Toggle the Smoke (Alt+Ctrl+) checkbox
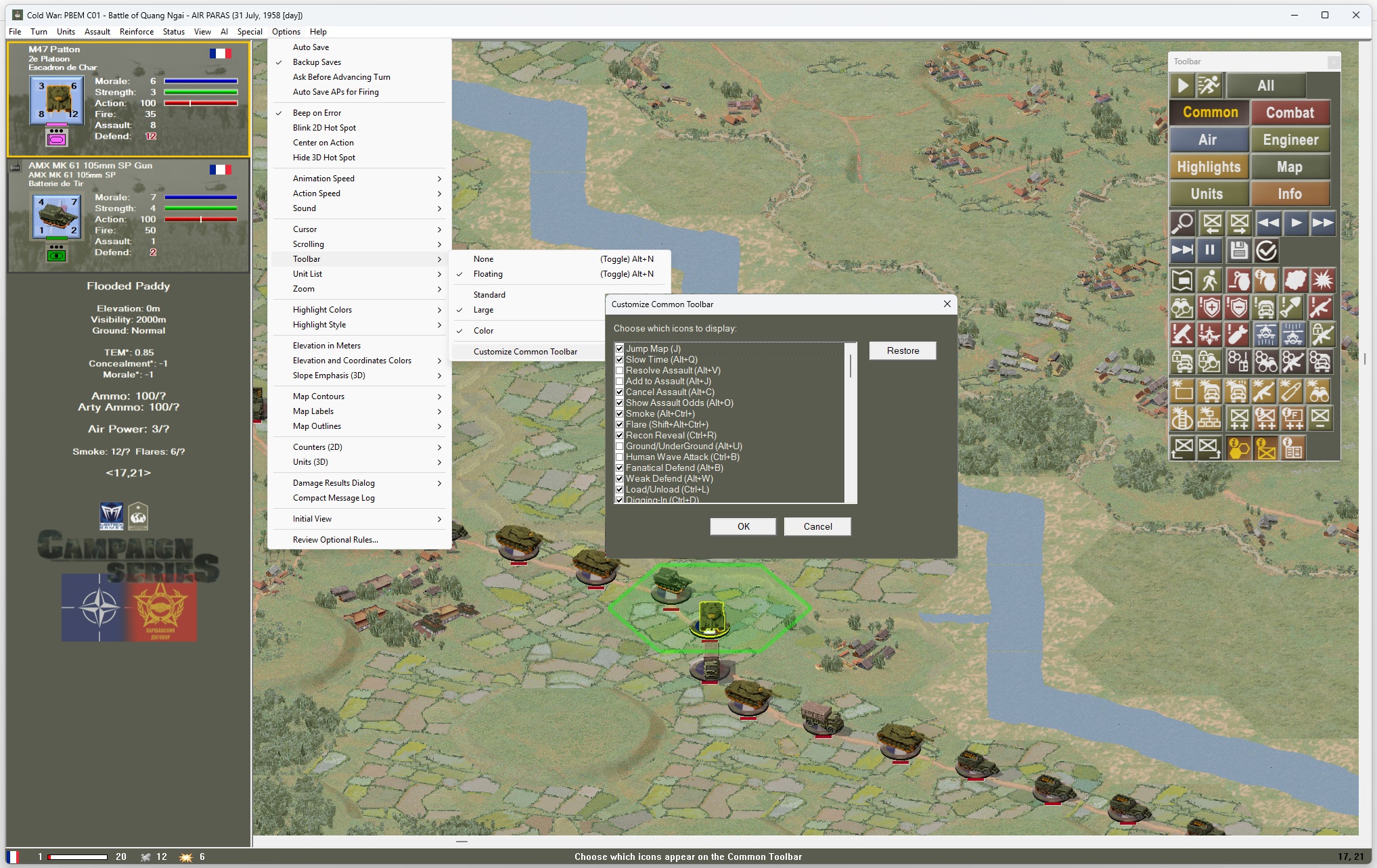The height and width of the screenshot is (868, 1377). (619, 414)
